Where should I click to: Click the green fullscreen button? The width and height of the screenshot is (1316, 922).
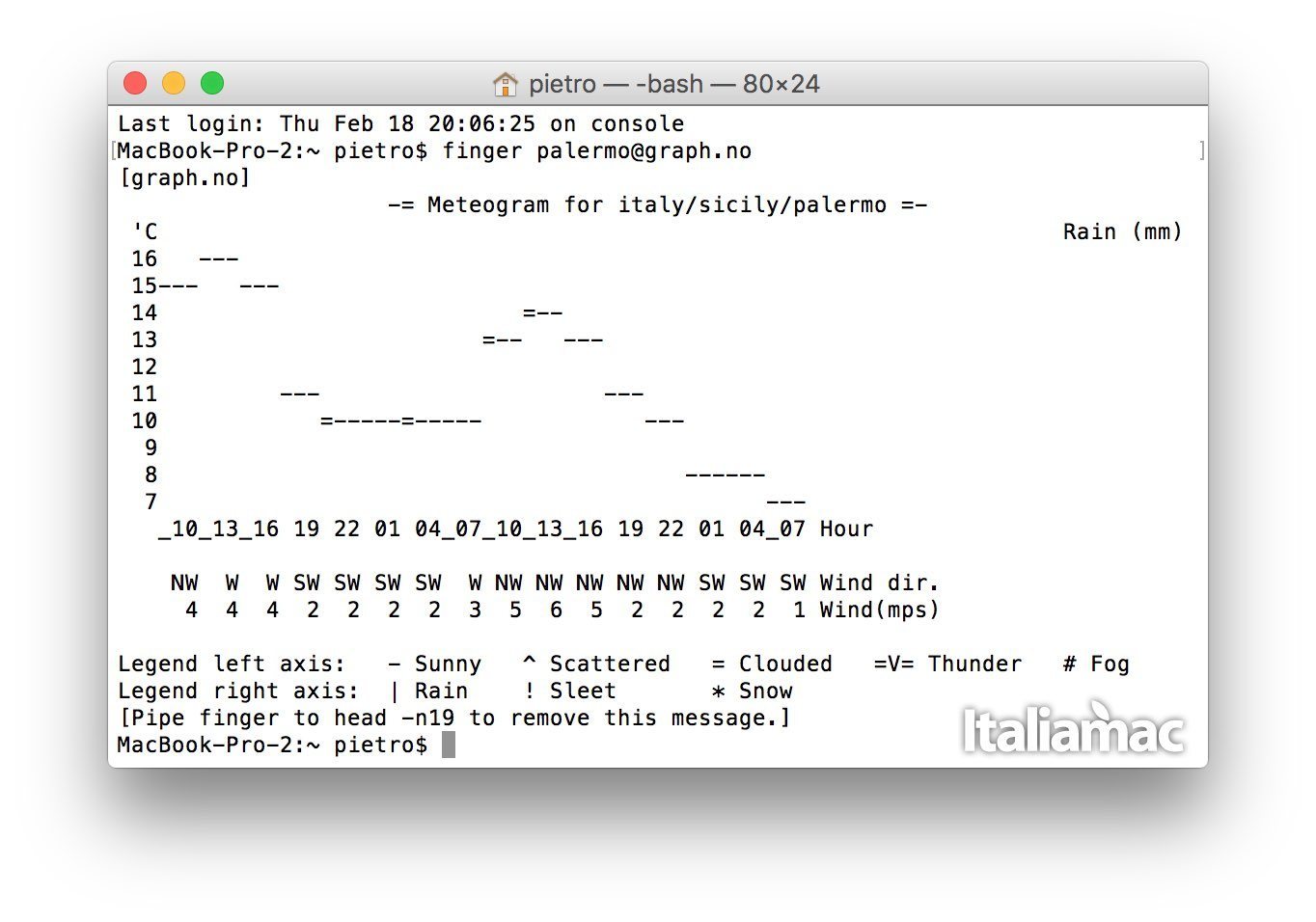[212, 84]
